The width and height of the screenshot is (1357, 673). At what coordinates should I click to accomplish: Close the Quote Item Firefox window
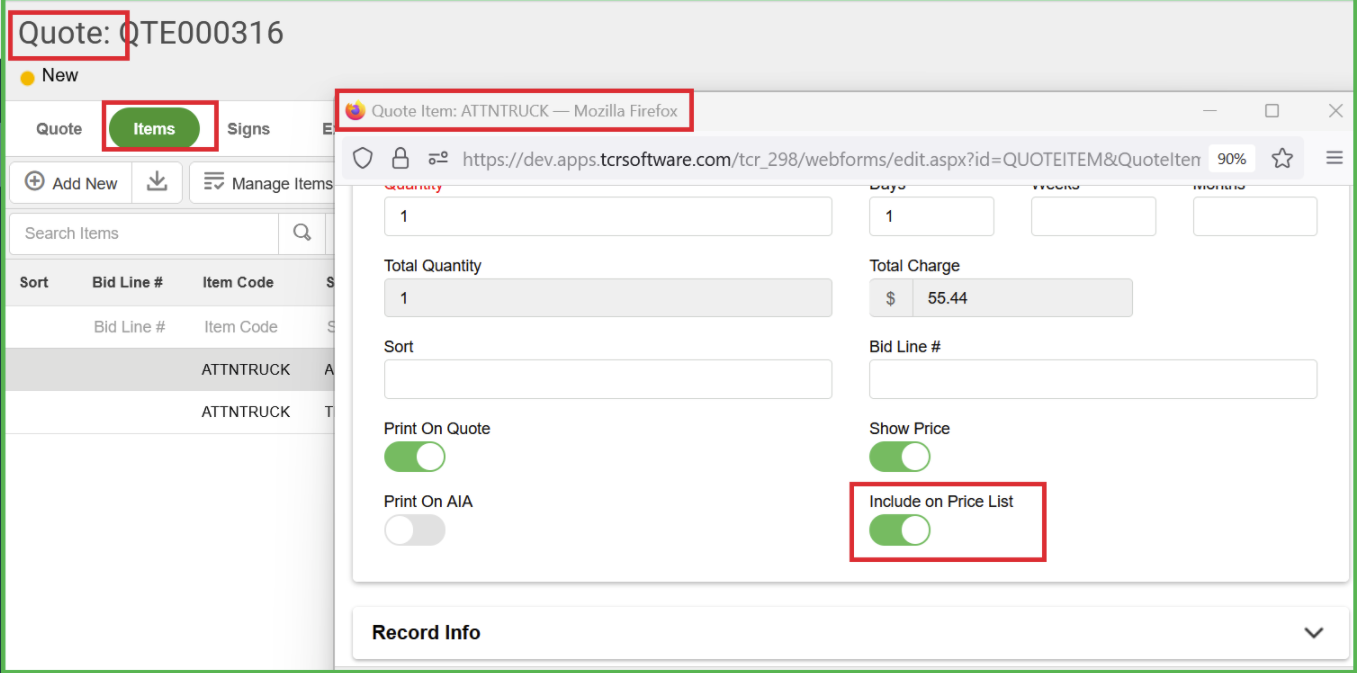(1335, 111)
